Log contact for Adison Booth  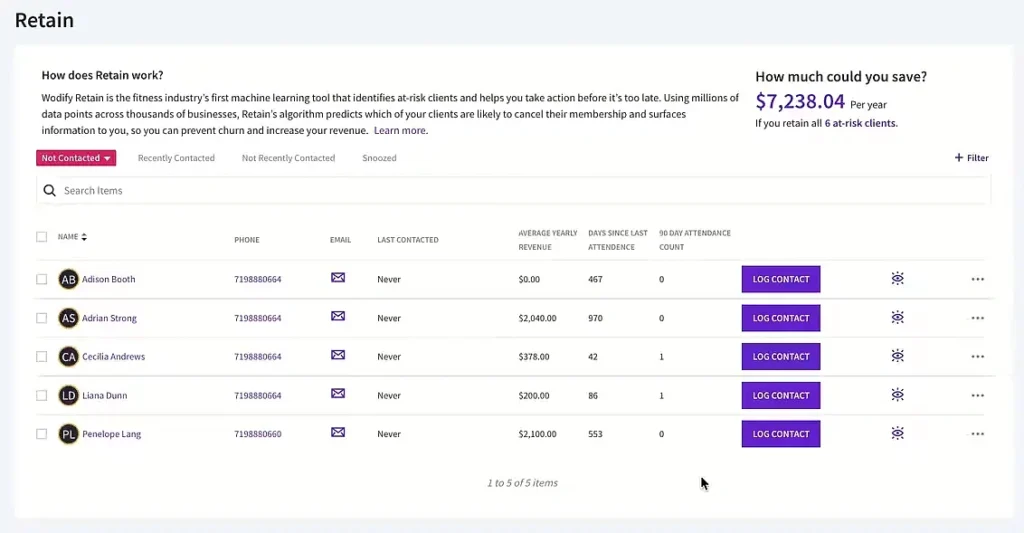click(x=780, y=279)
